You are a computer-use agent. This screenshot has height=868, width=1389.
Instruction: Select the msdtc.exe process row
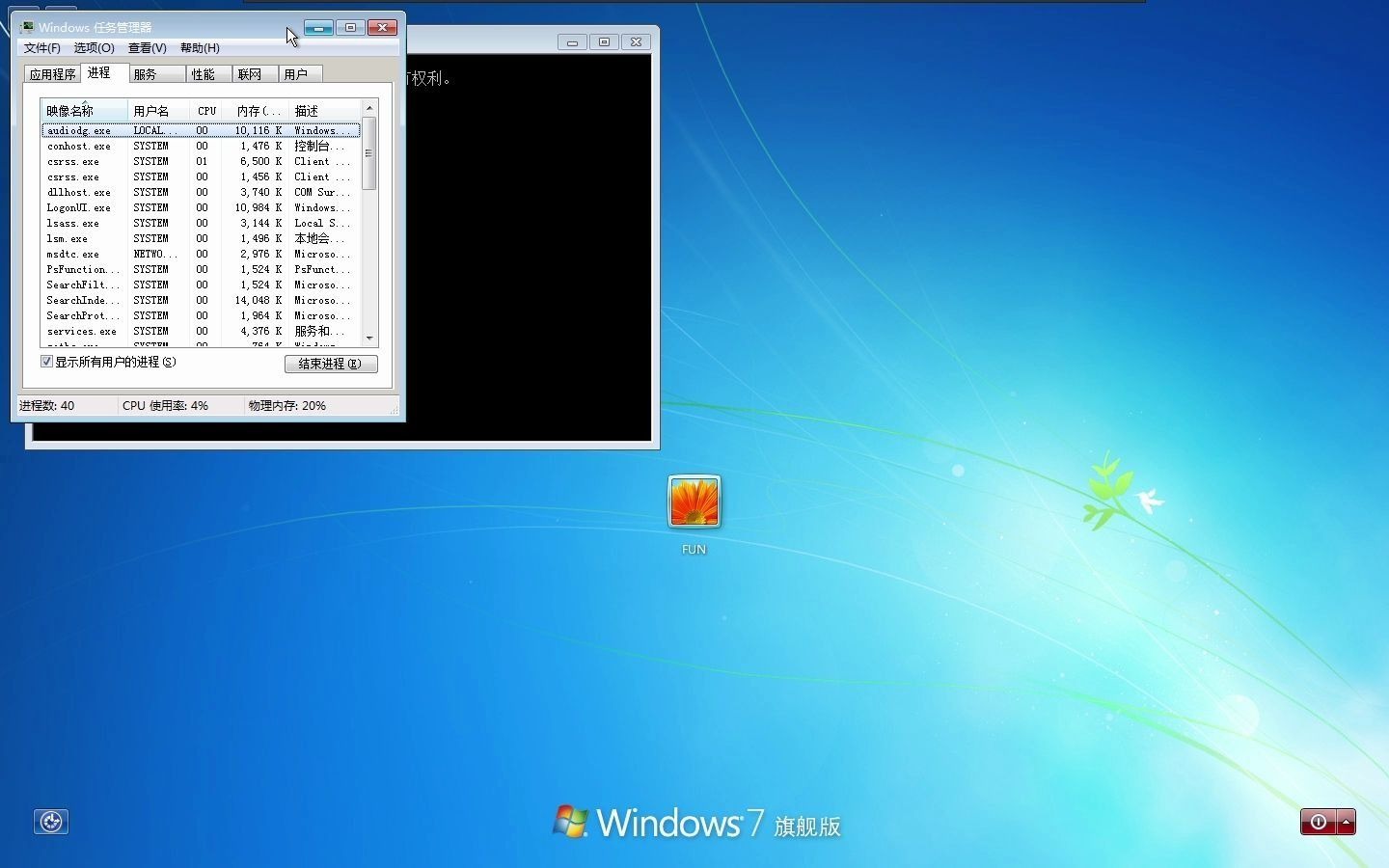tap(201, 254)
